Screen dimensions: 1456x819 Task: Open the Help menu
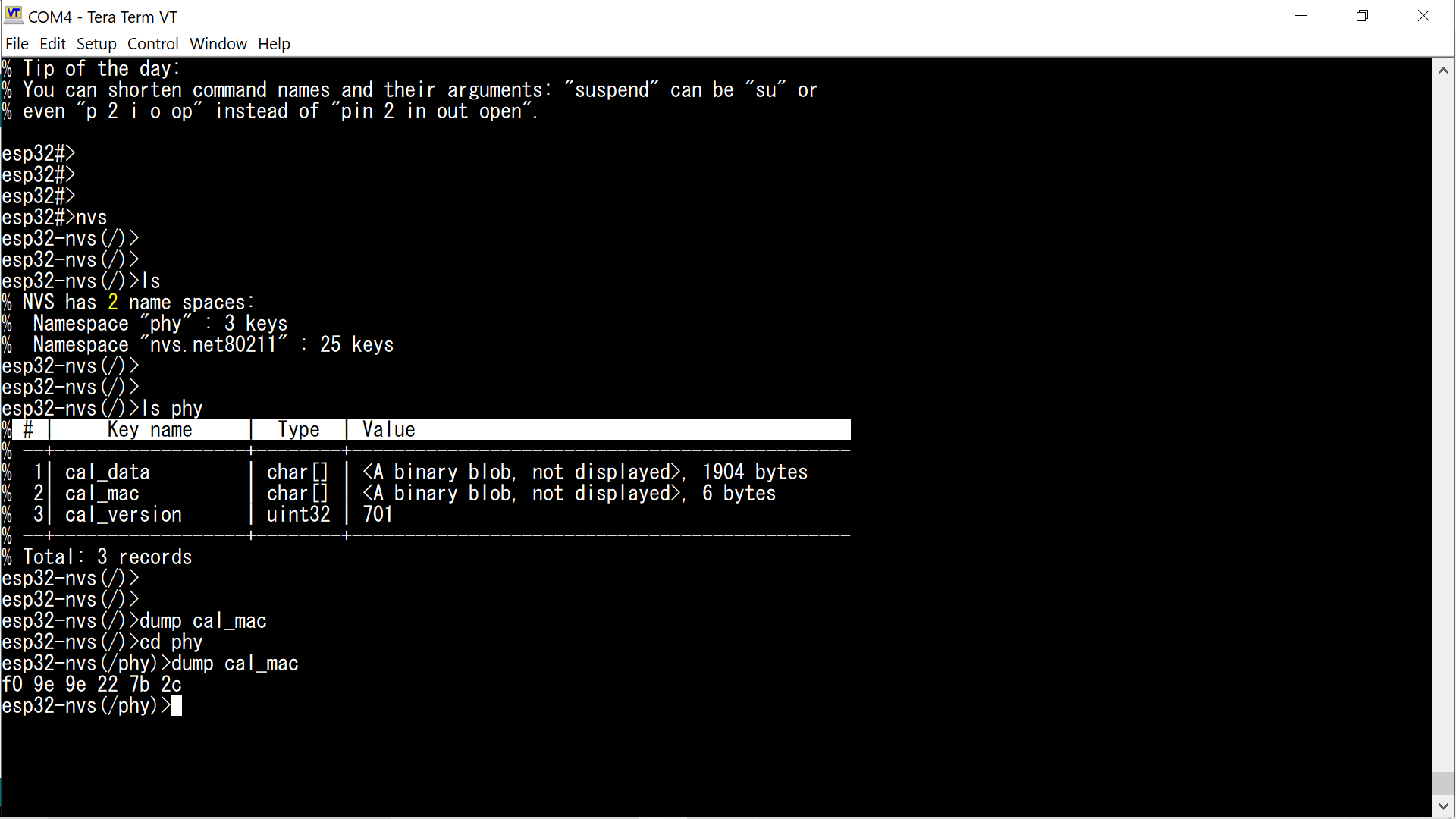click(274, 44)
